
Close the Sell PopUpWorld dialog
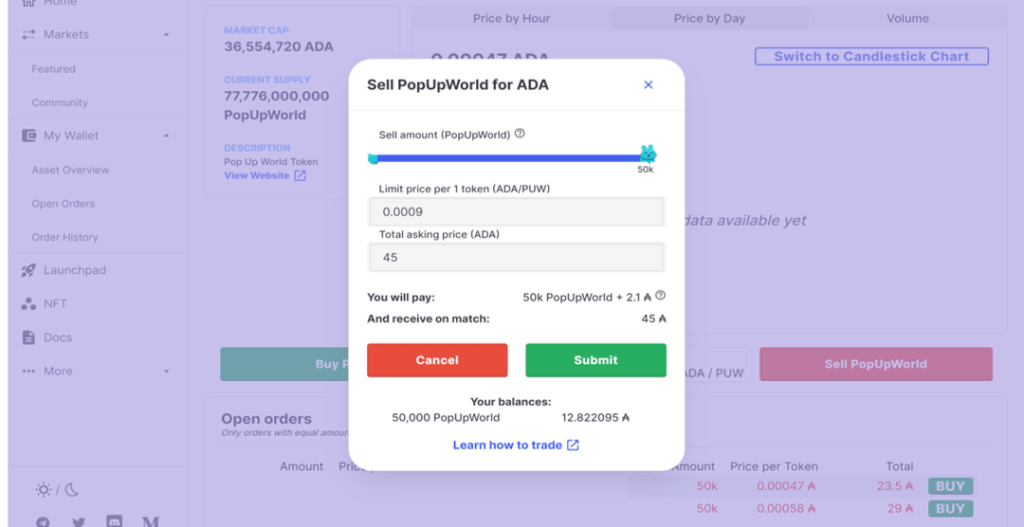(648, 85)
